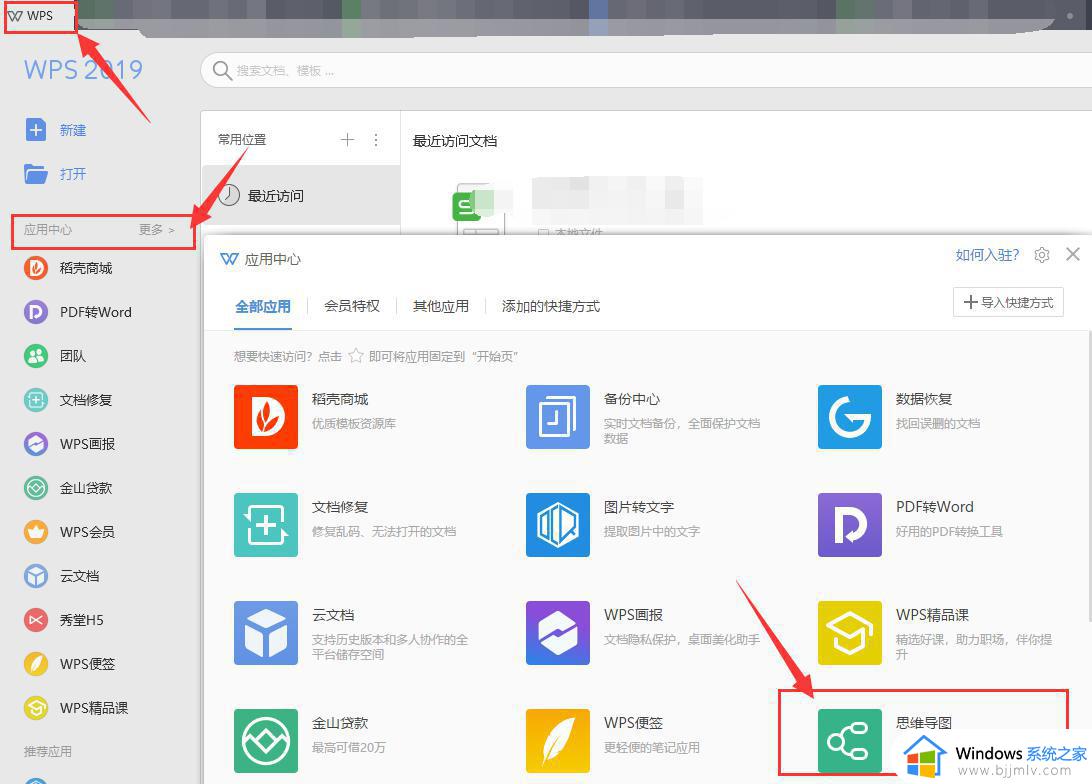The height and width of the screenshot is (784, 1092).
Task: Open 稻壳商城 app tile icon
Action: tap(266, 417)
